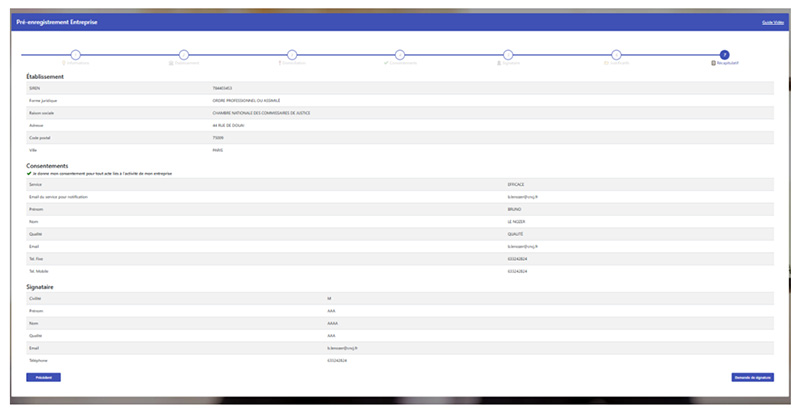Select the first step circle in stepper

(x=75, y=55)
